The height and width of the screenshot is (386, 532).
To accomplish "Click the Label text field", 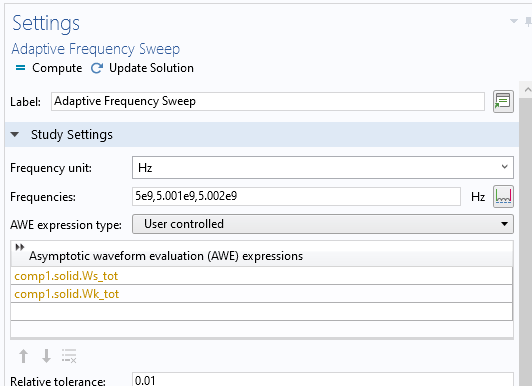I will point(268,101).
